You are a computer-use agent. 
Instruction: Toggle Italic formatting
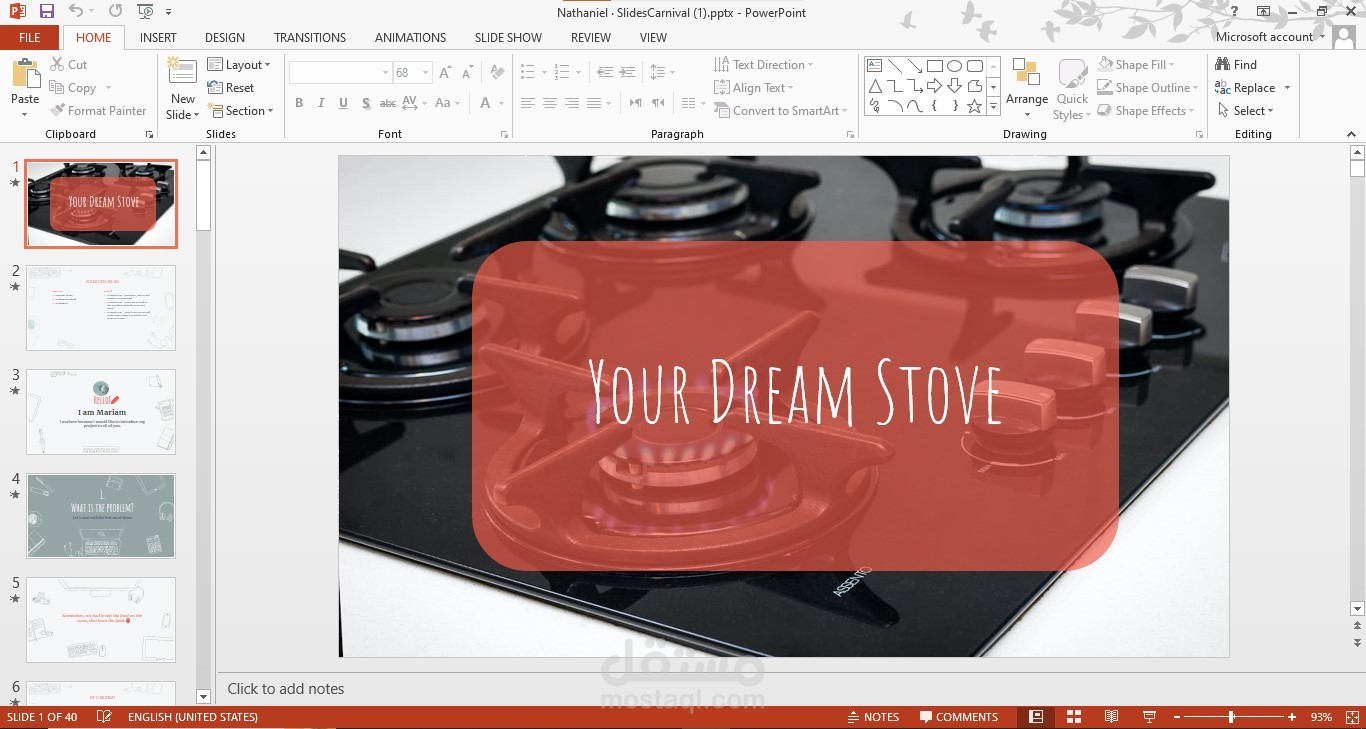[321, 103]
